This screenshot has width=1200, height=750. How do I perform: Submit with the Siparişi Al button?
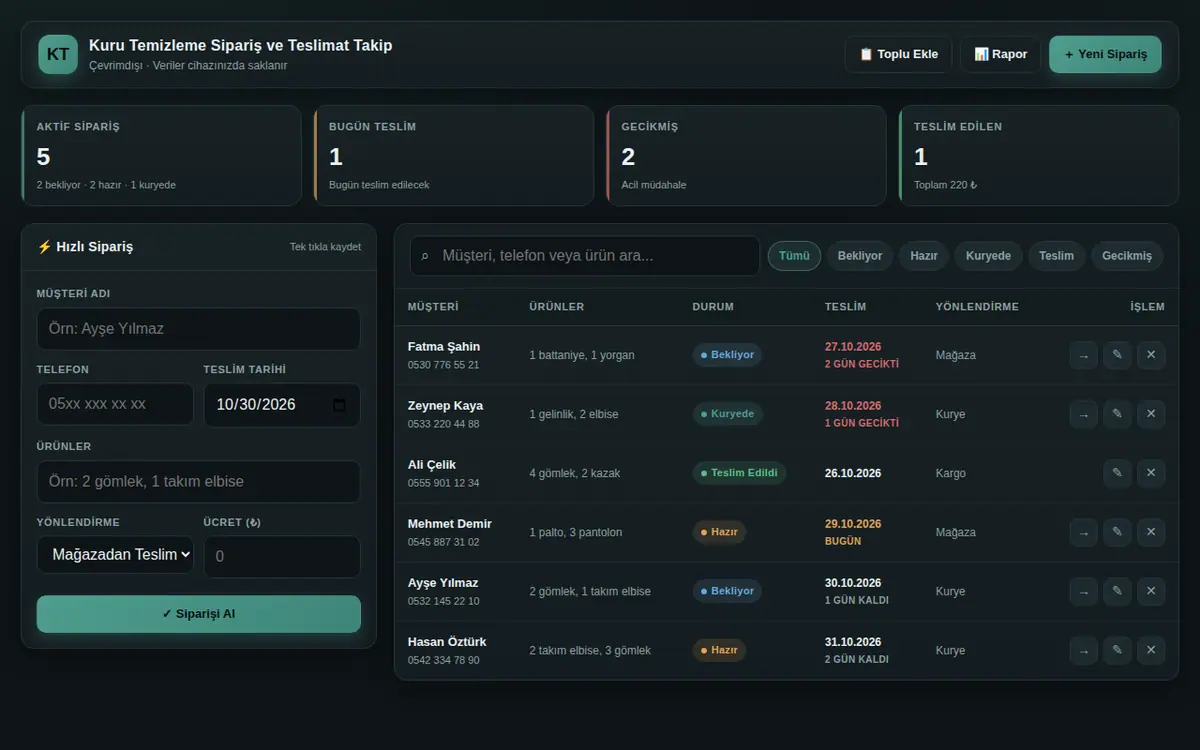point(199,614)
